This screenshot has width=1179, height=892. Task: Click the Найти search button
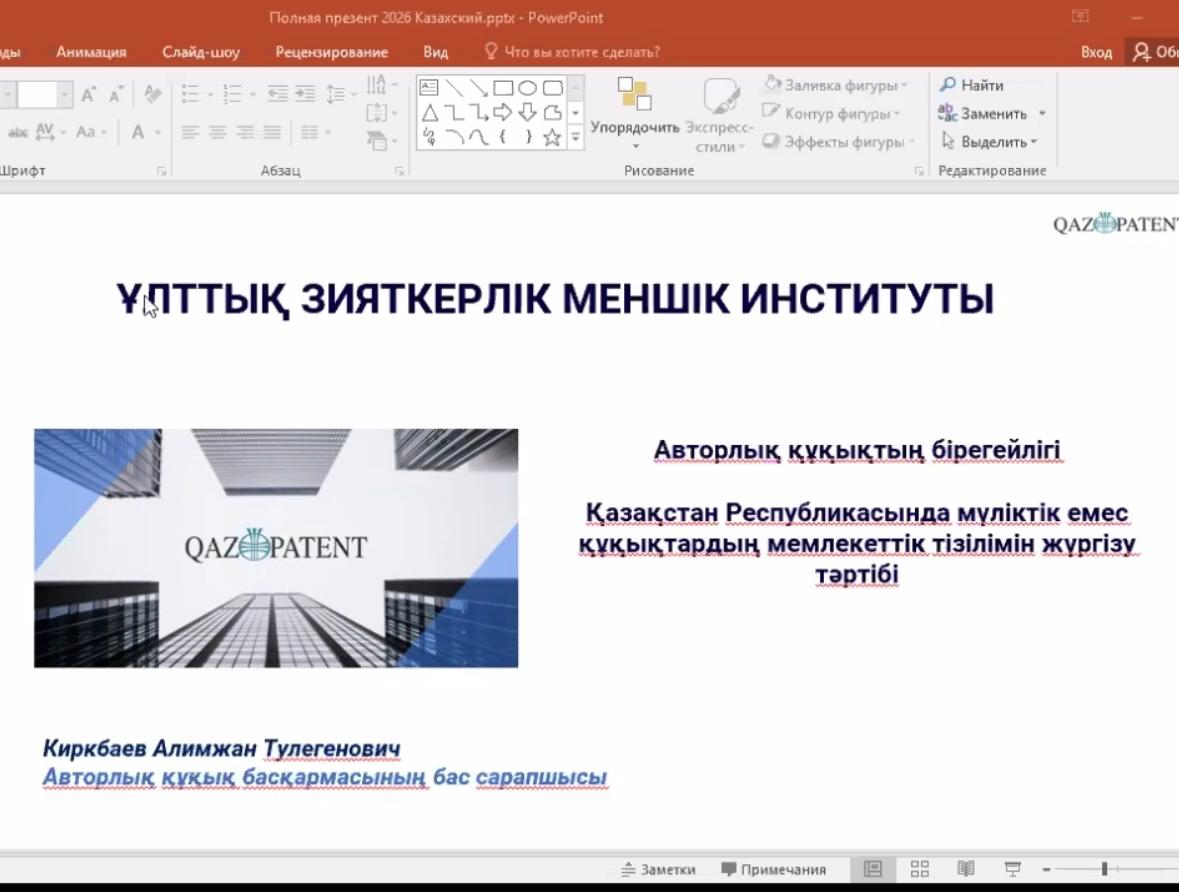pos(972,85)
